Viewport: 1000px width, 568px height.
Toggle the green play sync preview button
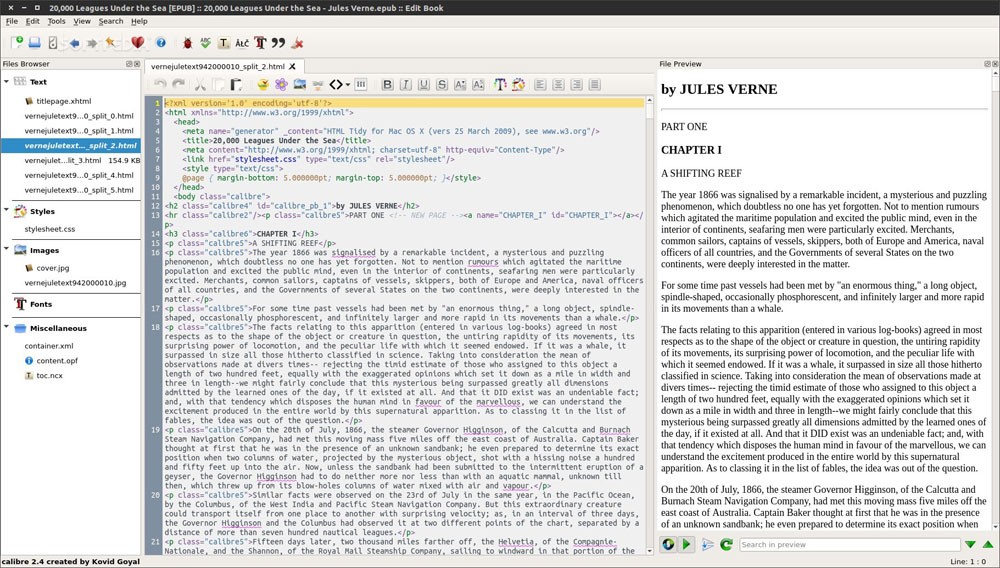686,545
